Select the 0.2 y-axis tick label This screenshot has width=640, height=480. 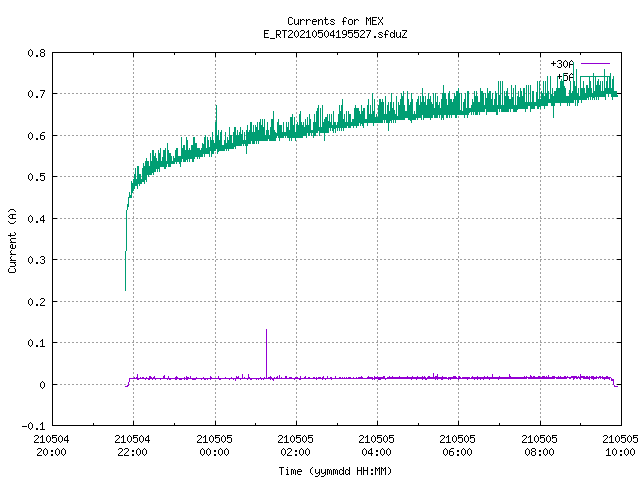click(36, 302)
